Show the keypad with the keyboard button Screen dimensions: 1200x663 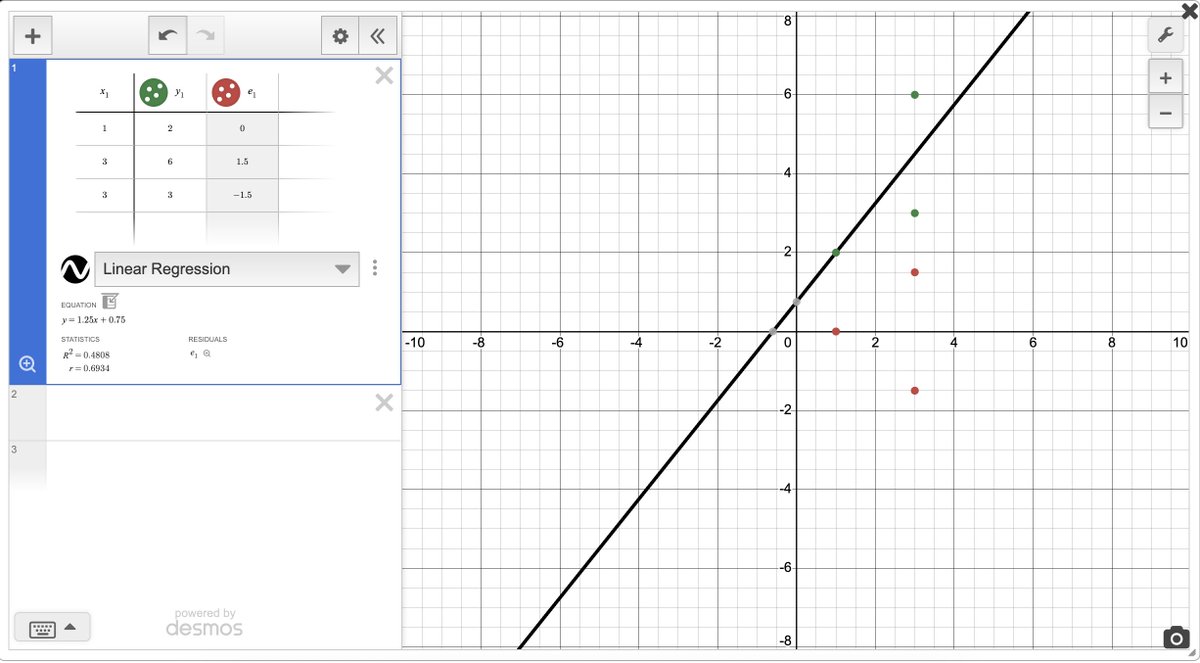(x=42, y=628)
